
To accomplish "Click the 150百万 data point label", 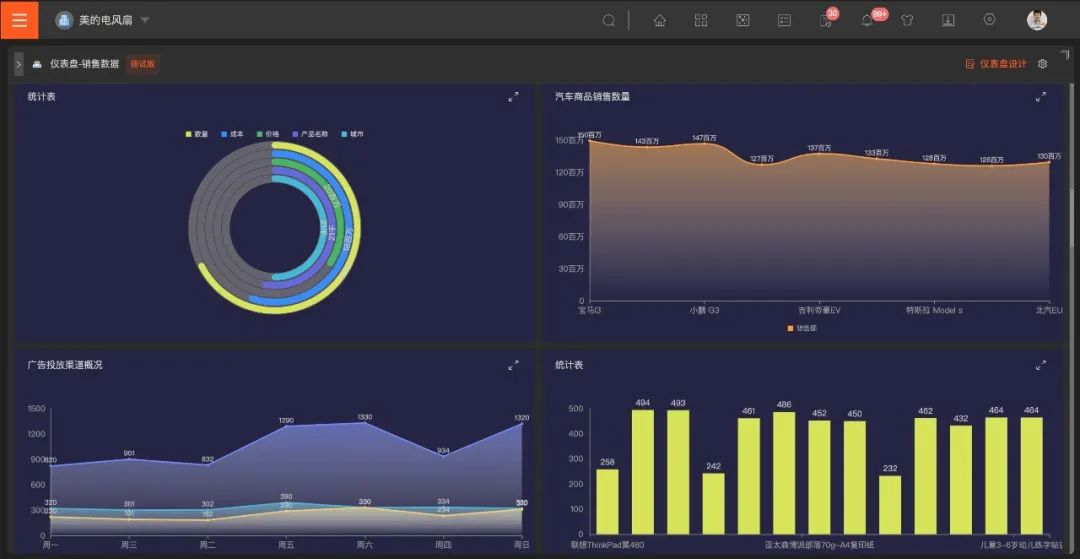I will coord(590,136).
